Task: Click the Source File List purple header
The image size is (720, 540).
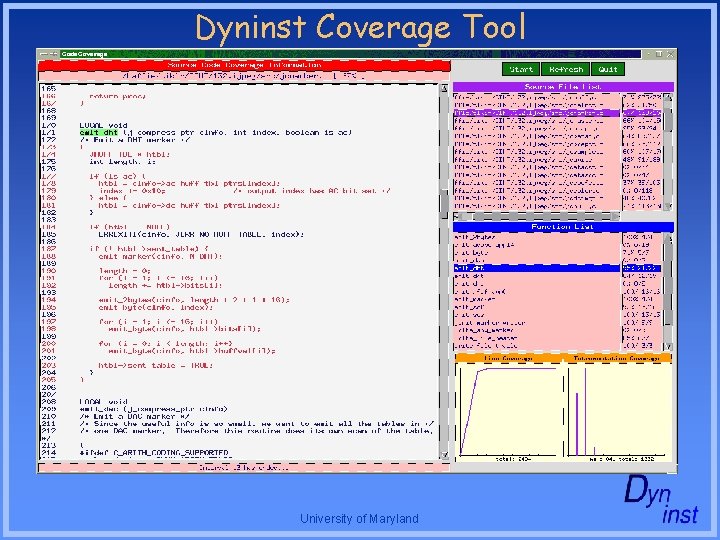Action: [563, 87]
